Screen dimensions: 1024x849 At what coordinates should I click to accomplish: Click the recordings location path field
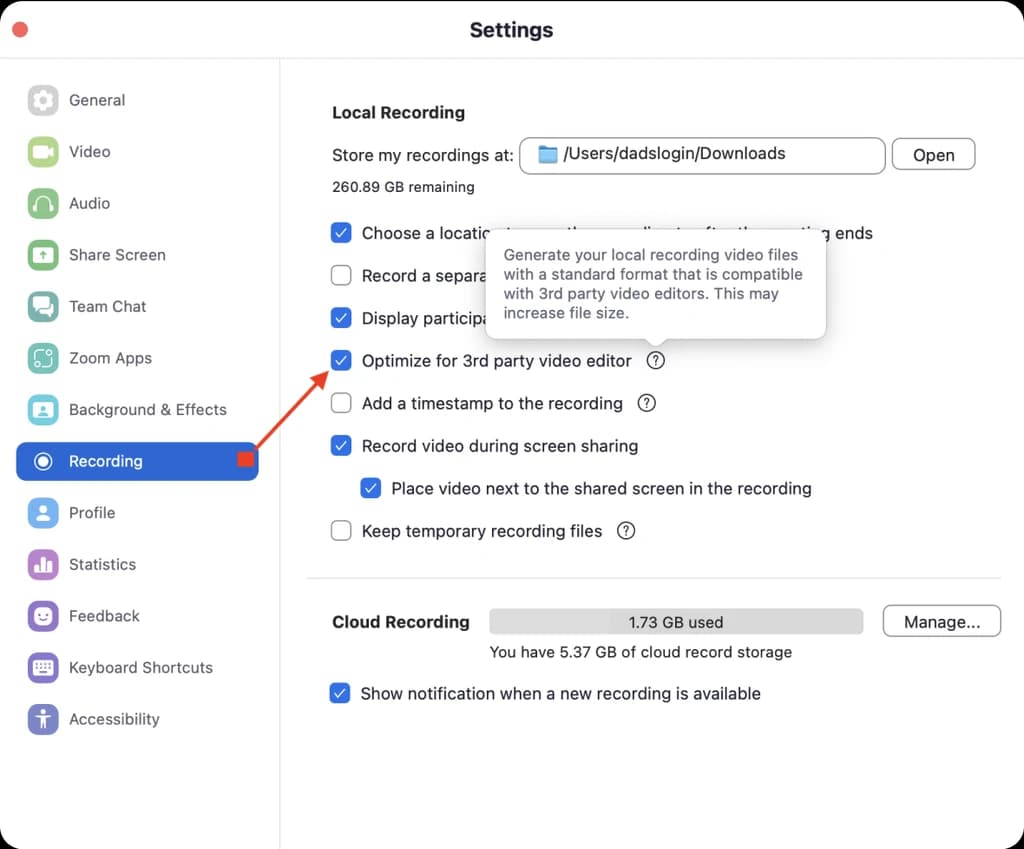pyautogui.click(x=702, y=155)
